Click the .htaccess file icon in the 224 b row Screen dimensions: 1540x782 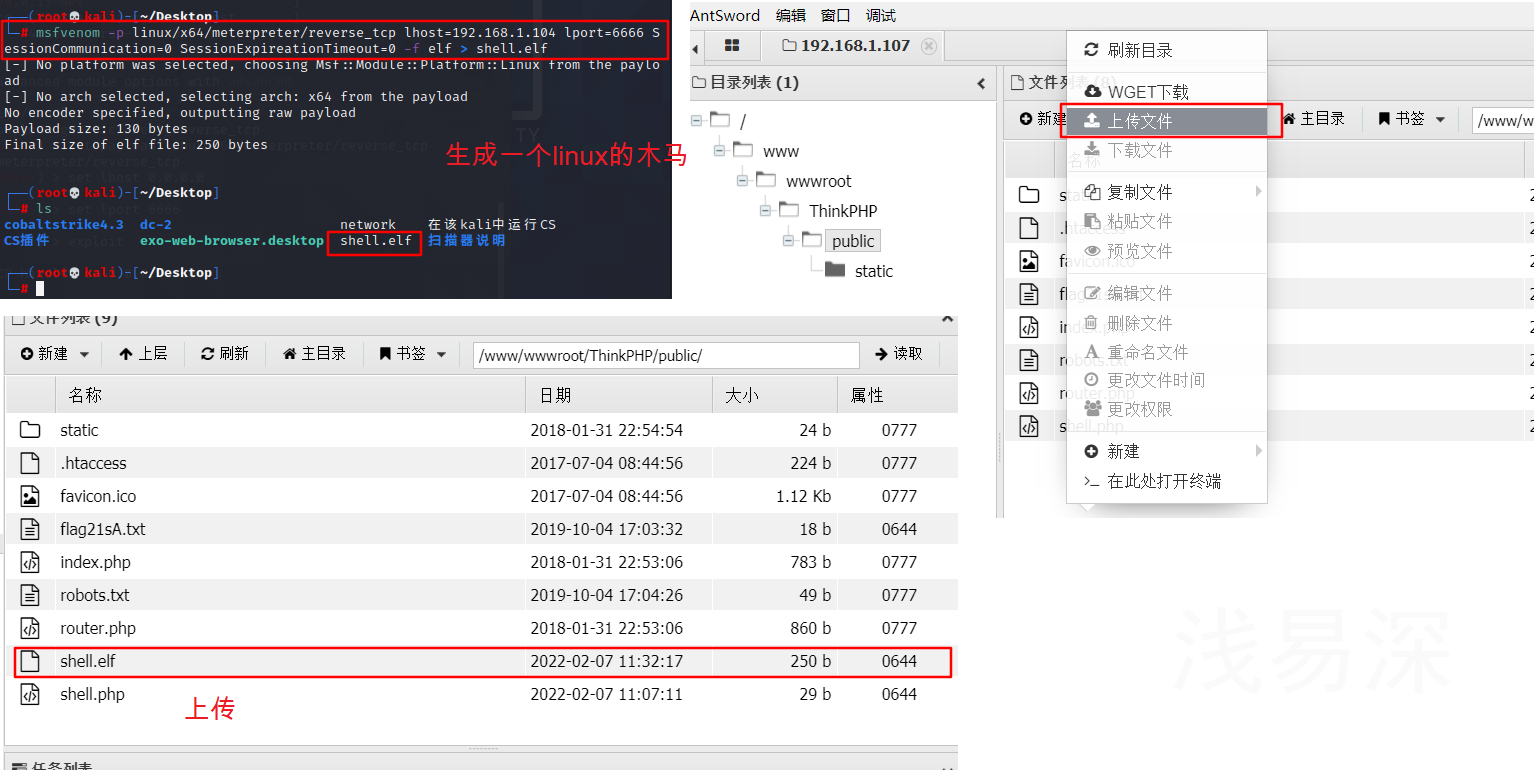(30, 463)
